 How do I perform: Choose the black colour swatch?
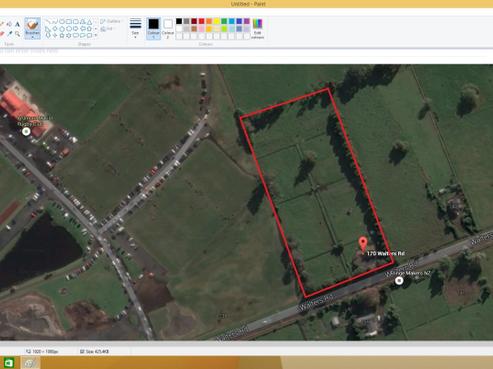point(179,21)
